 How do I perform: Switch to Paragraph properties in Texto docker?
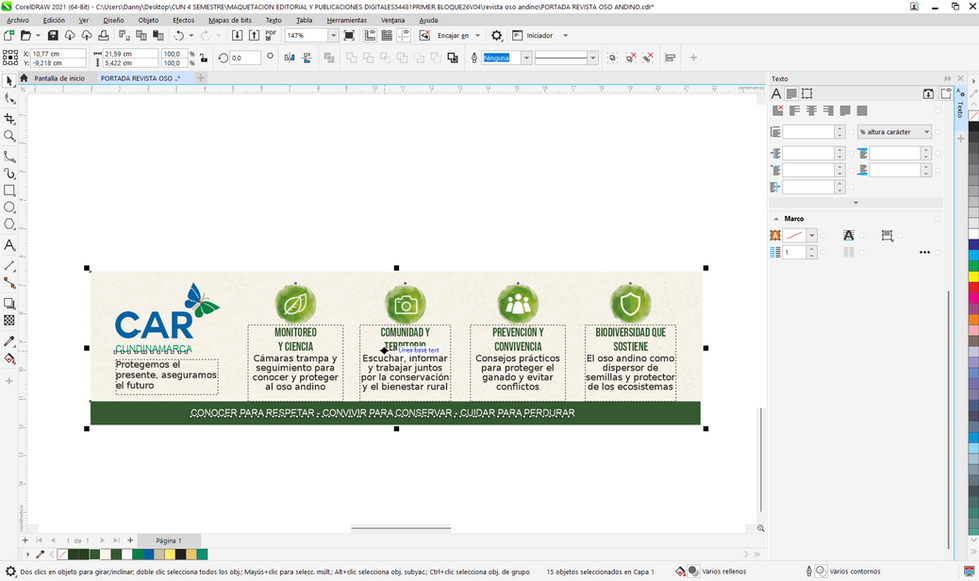pos(792,94)
